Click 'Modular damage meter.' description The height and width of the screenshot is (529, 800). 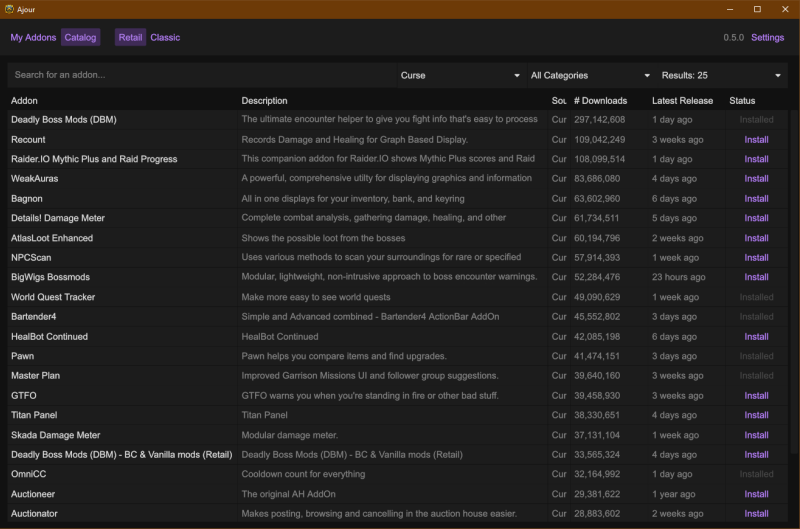tap(289, 435)
